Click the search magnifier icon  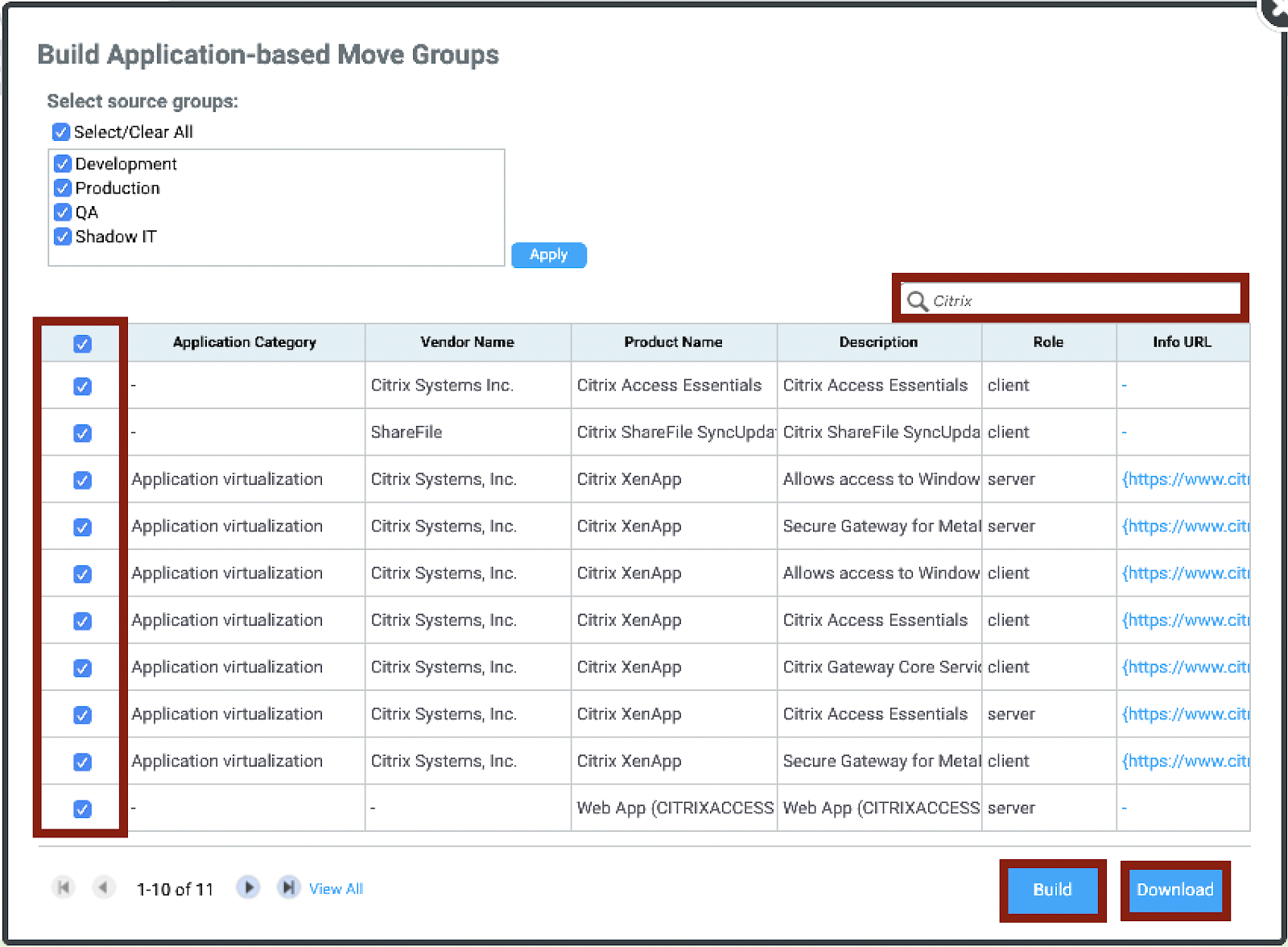(x=917, y=301)
